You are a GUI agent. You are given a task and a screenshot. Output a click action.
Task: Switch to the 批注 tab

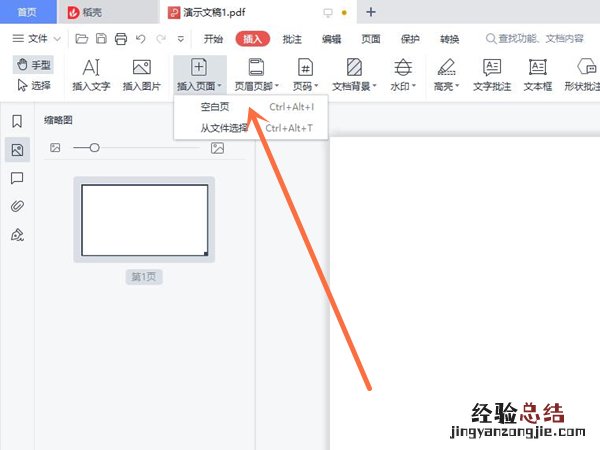point(292,39)
